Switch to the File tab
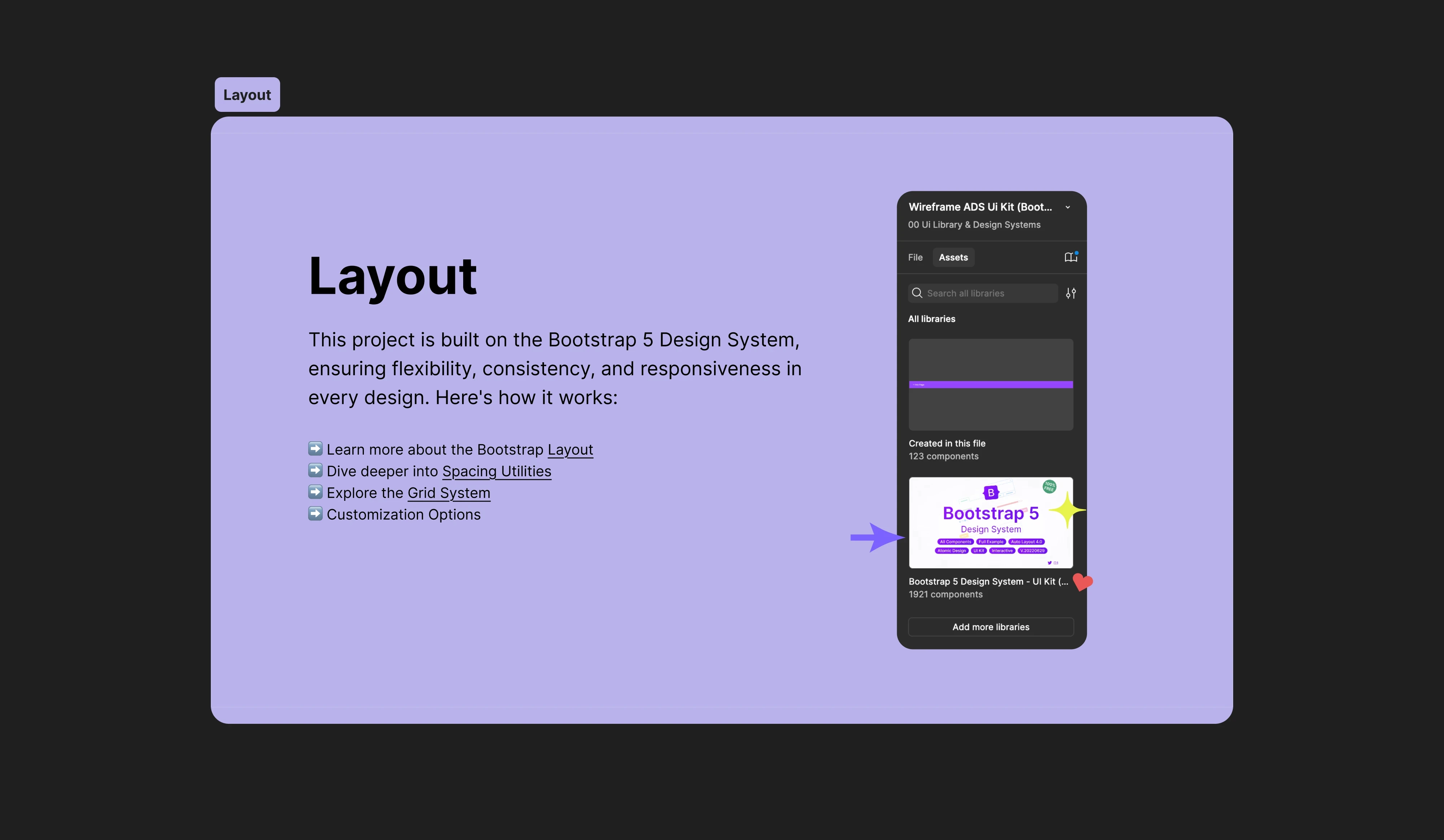 coord(915,258)
